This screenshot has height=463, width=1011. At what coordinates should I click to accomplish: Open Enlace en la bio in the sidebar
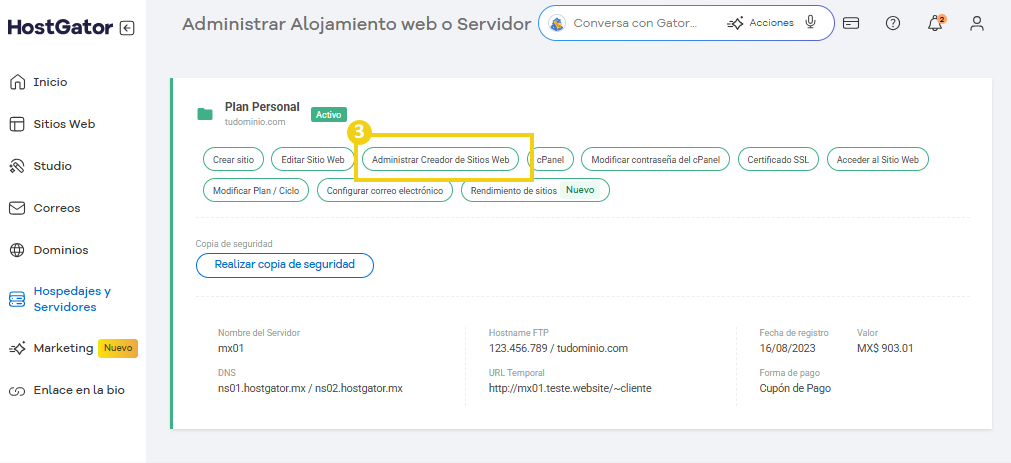coord(78,390)
